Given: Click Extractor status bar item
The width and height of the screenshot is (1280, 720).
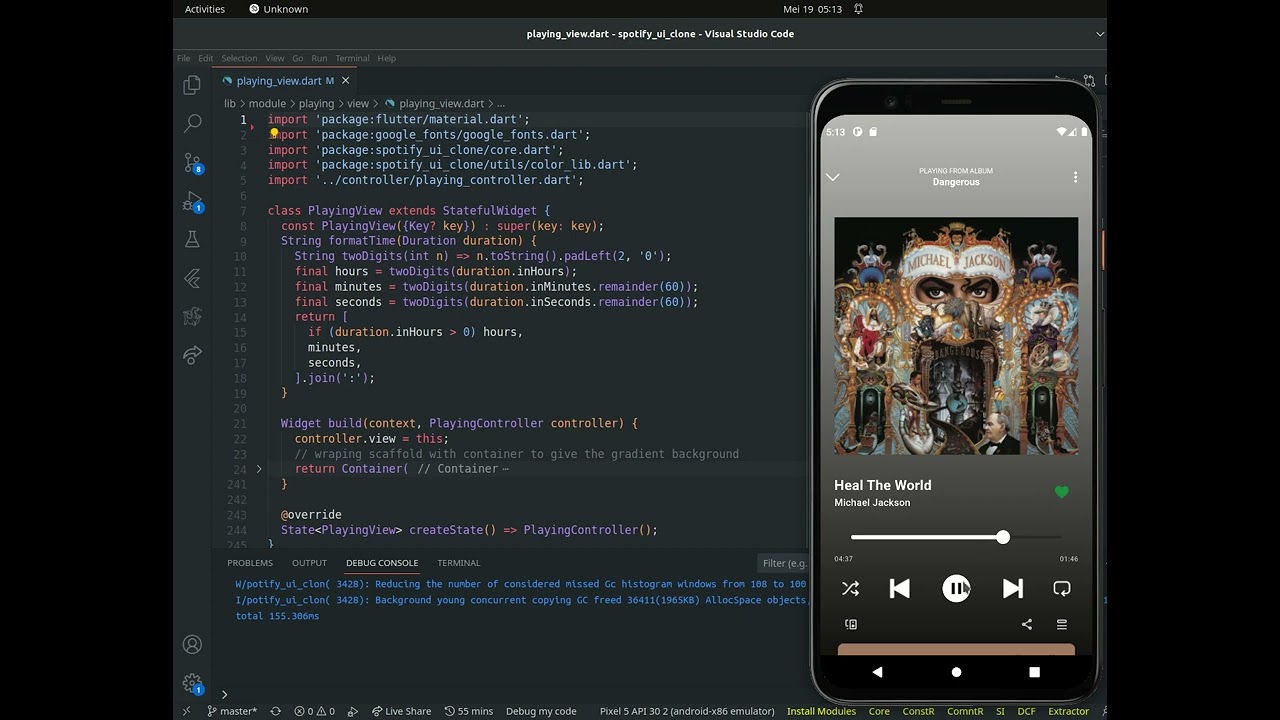Looking at the screenshot, I should coord(1068,711).
